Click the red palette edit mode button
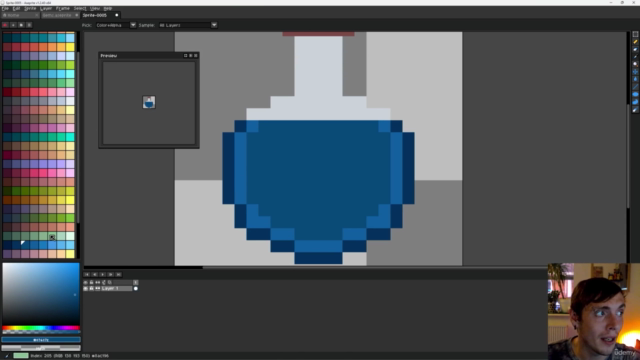640x360 pixels. 5,25
